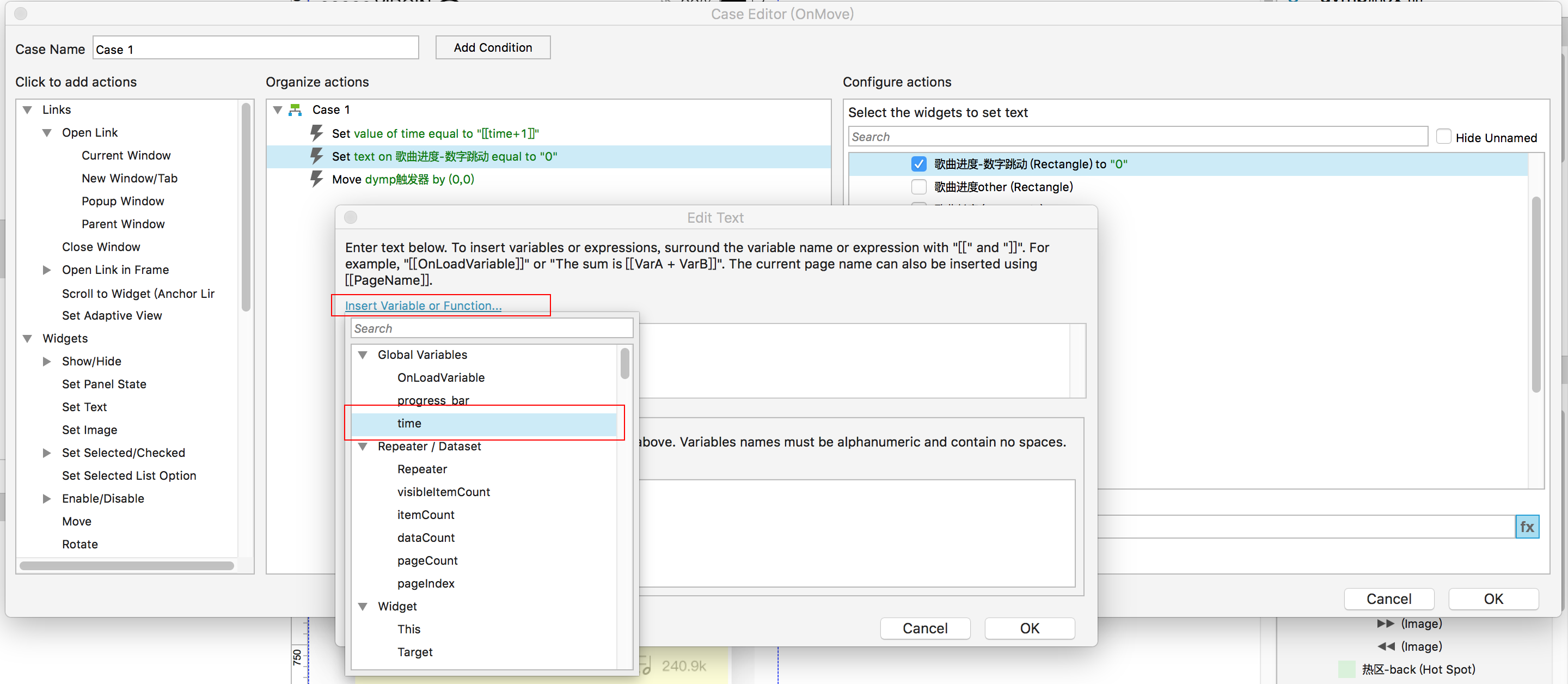
Task: Click the green hot spot icon 热区-back
Action: [1346, 669]
